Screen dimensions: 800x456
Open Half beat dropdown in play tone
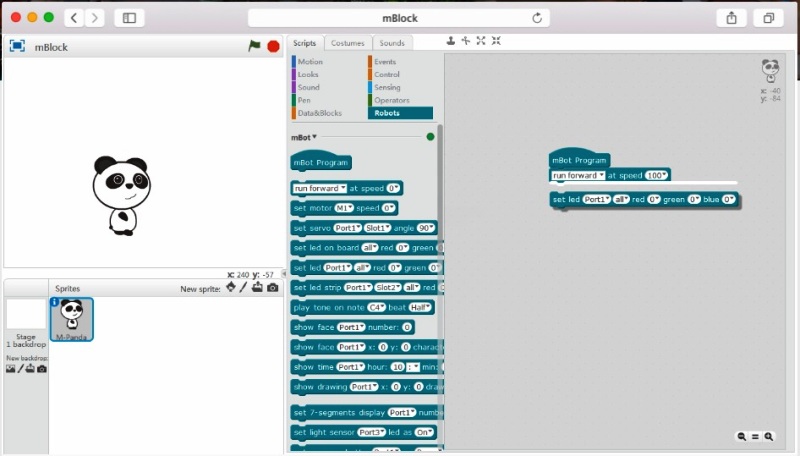[420, 308]
